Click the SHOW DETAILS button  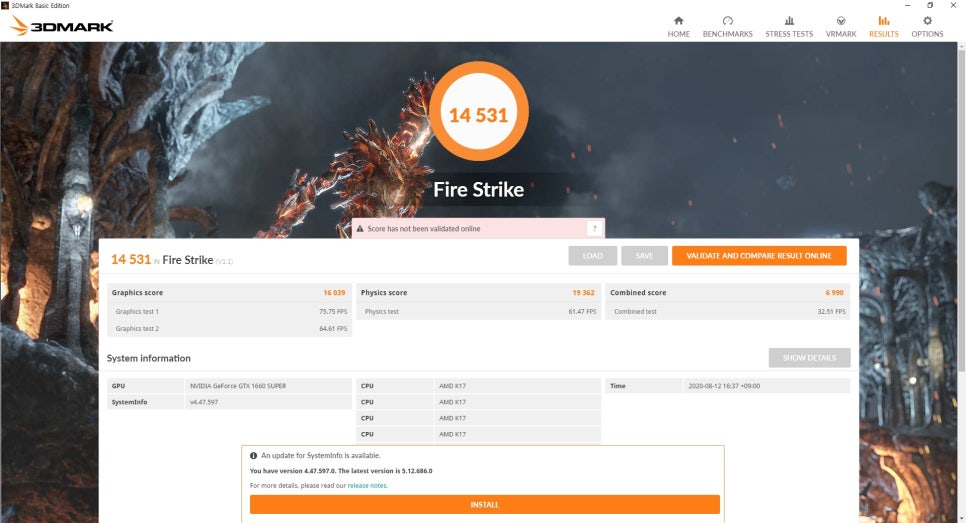pyautogui.click(x=810, y=358)
